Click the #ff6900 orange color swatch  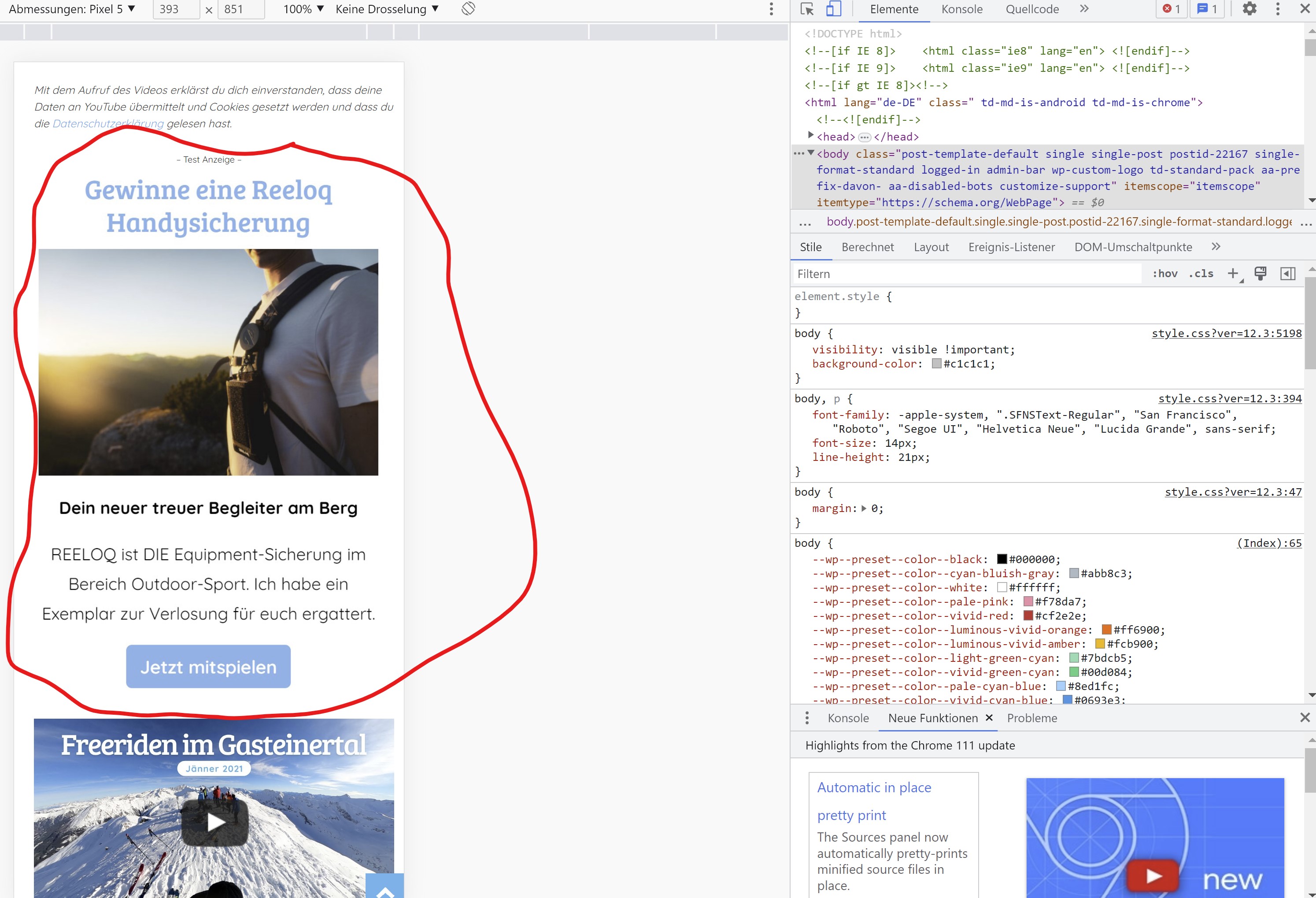coord(1106,630)
